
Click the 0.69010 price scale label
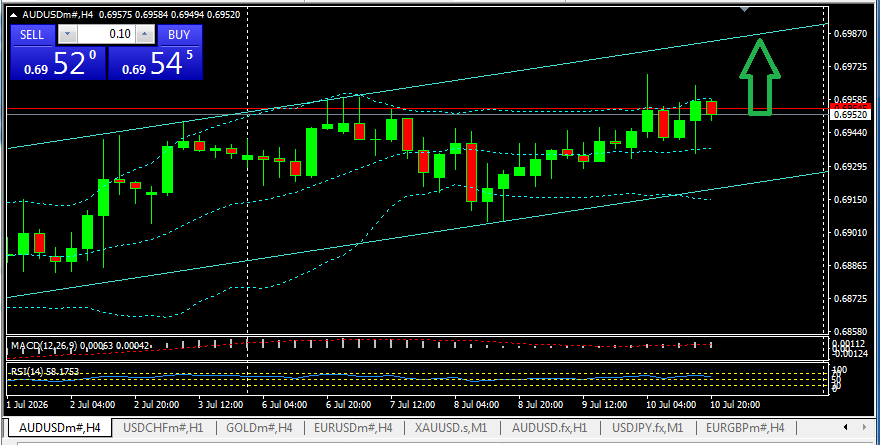[851, 232]
